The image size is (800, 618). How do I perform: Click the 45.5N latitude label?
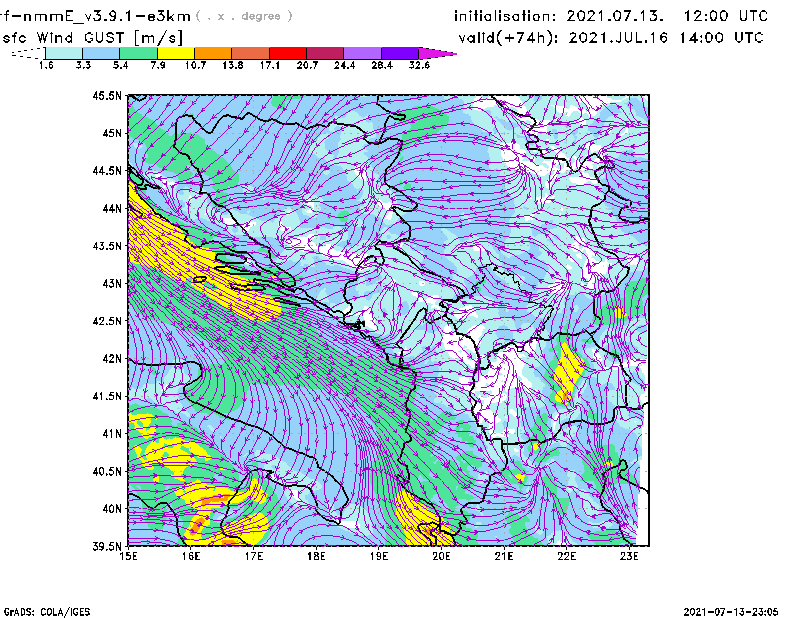coord(107,95)
